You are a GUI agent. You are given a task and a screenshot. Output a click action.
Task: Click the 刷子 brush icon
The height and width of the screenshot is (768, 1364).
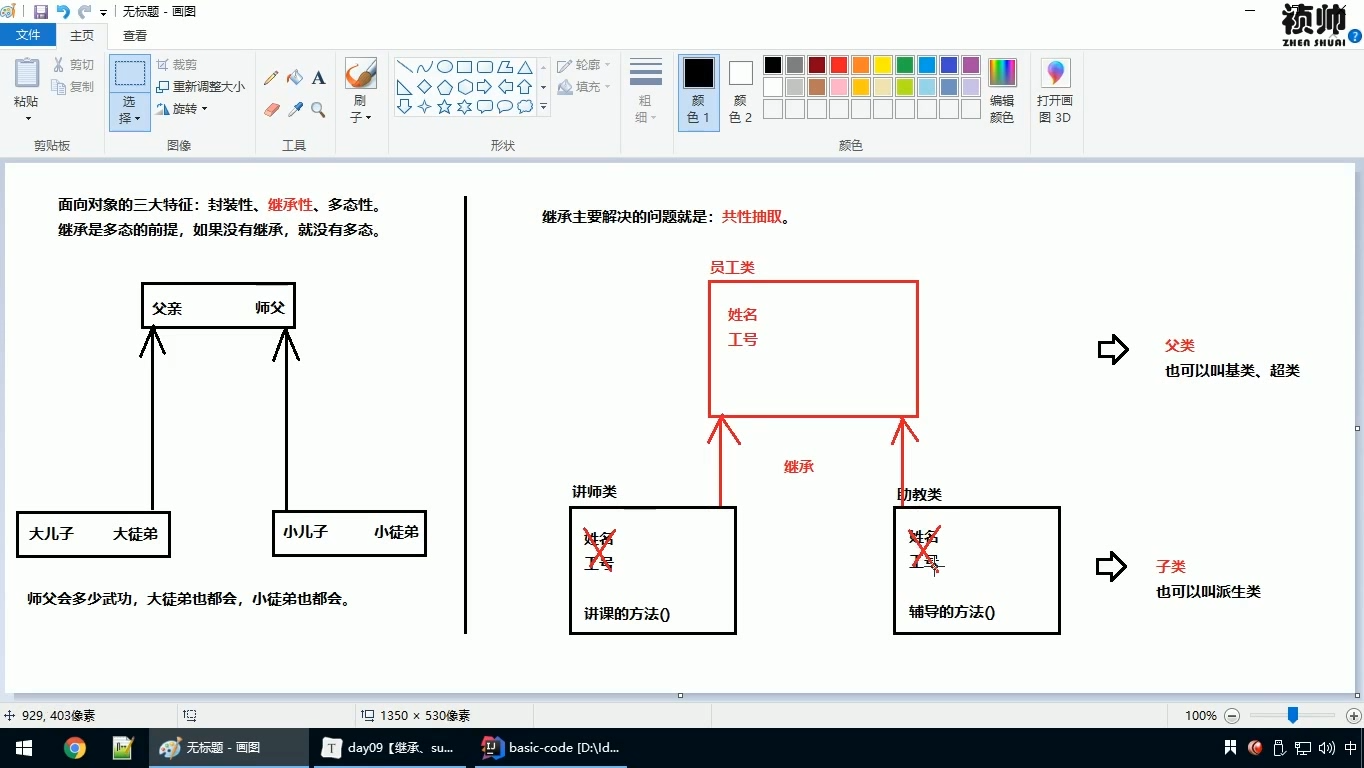click(x=360, y=74)
